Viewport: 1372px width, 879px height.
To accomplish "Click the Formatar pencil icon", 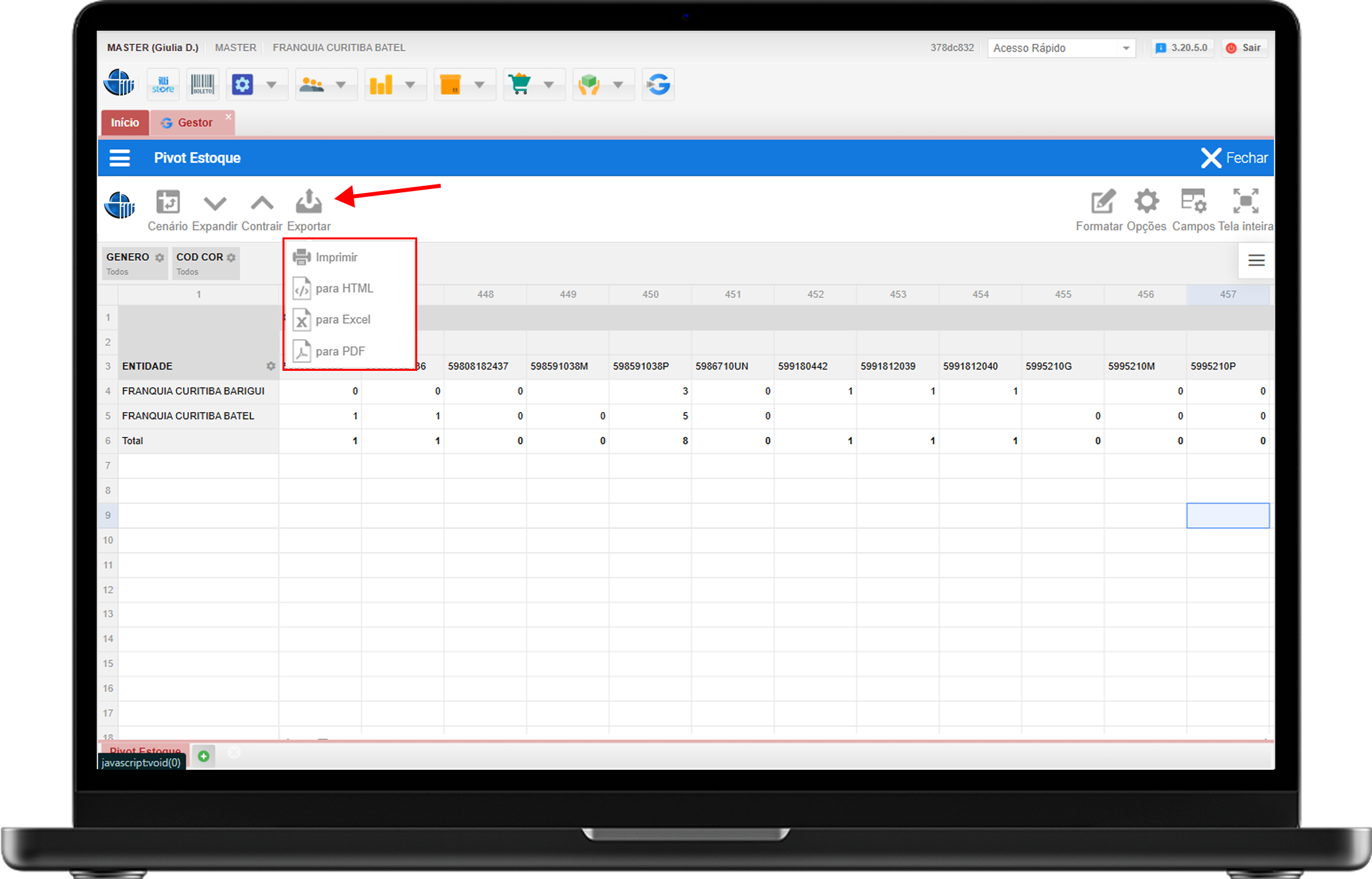I will pyautogui.click(x=1103, y=201).
